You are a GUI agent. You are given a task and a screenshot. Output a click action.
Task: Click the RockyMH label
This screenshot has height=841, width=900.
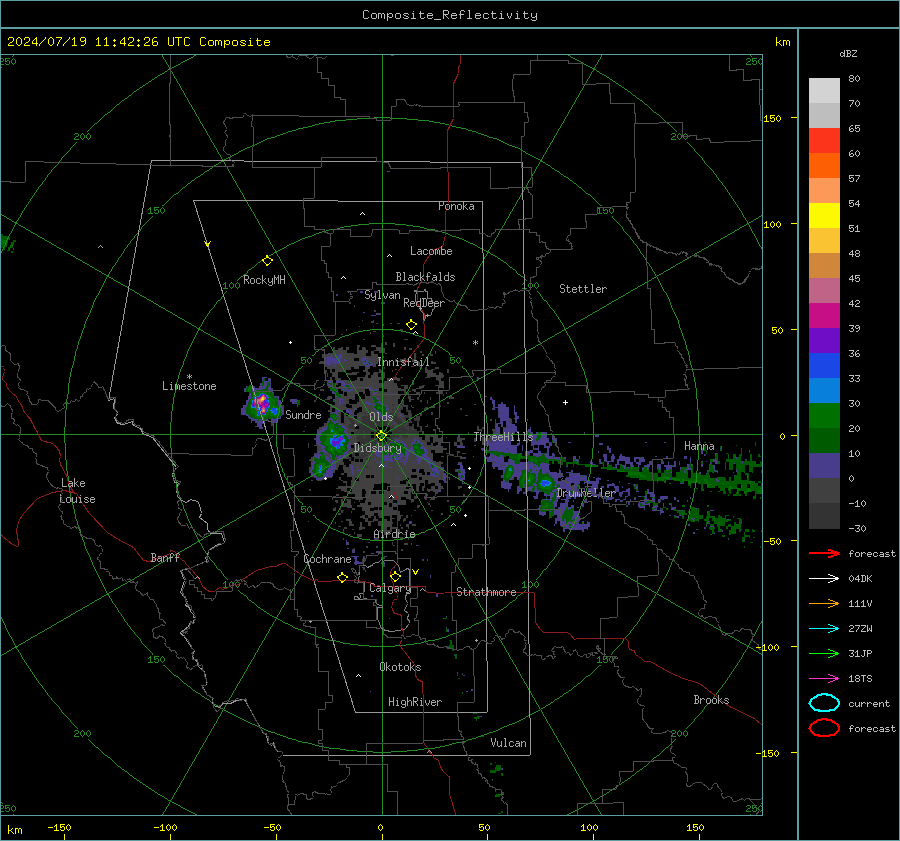point(264,280)
